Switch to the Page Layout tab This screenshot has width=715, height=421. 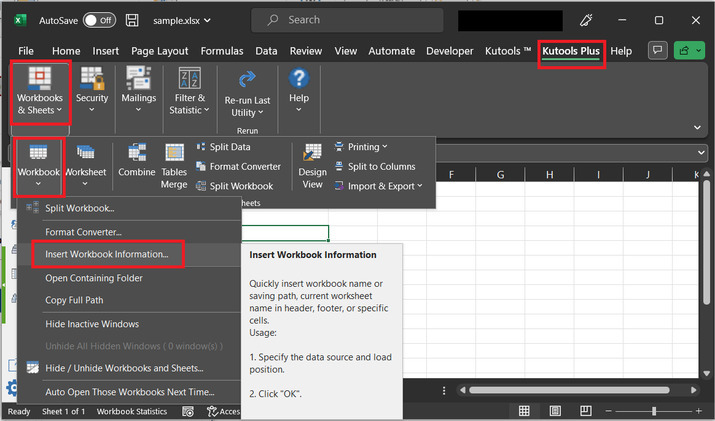pos(160,51)
